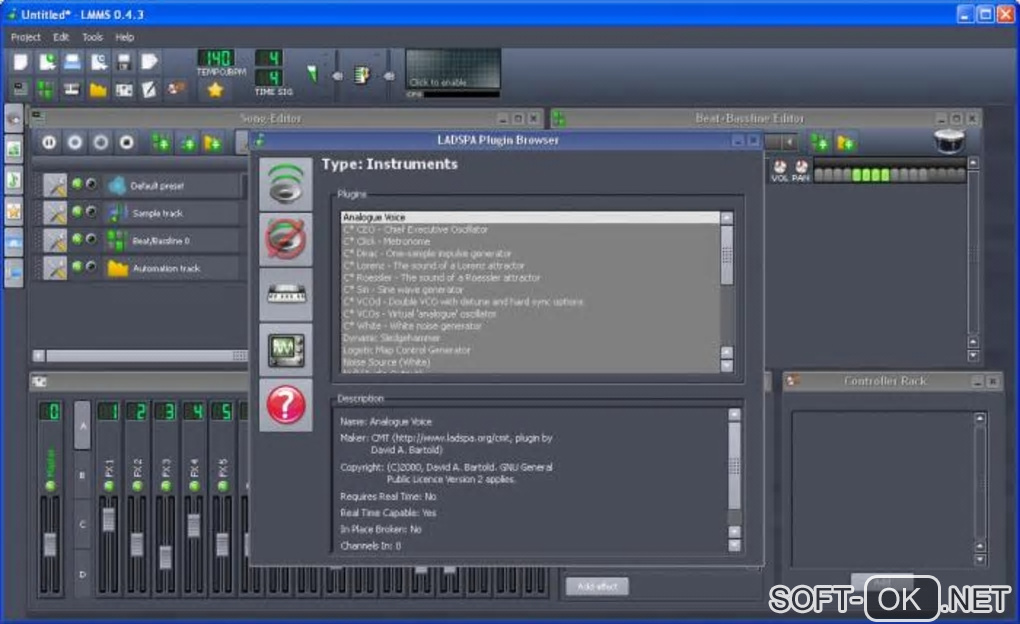Switch FX mixer to bank C

pos(83,524)
